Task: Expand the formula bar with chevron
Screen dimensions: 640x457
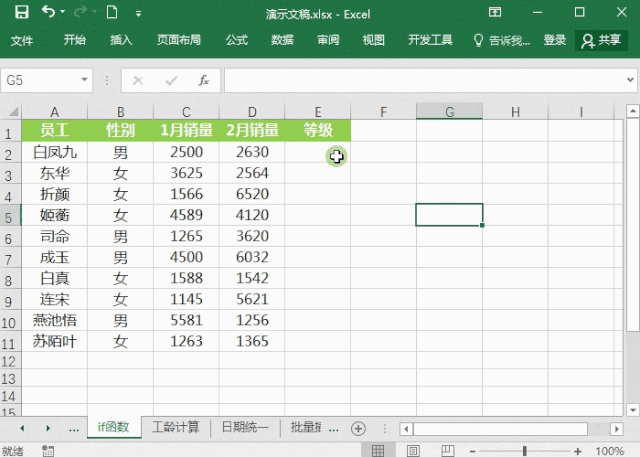Action: click(x=631, y=80)
